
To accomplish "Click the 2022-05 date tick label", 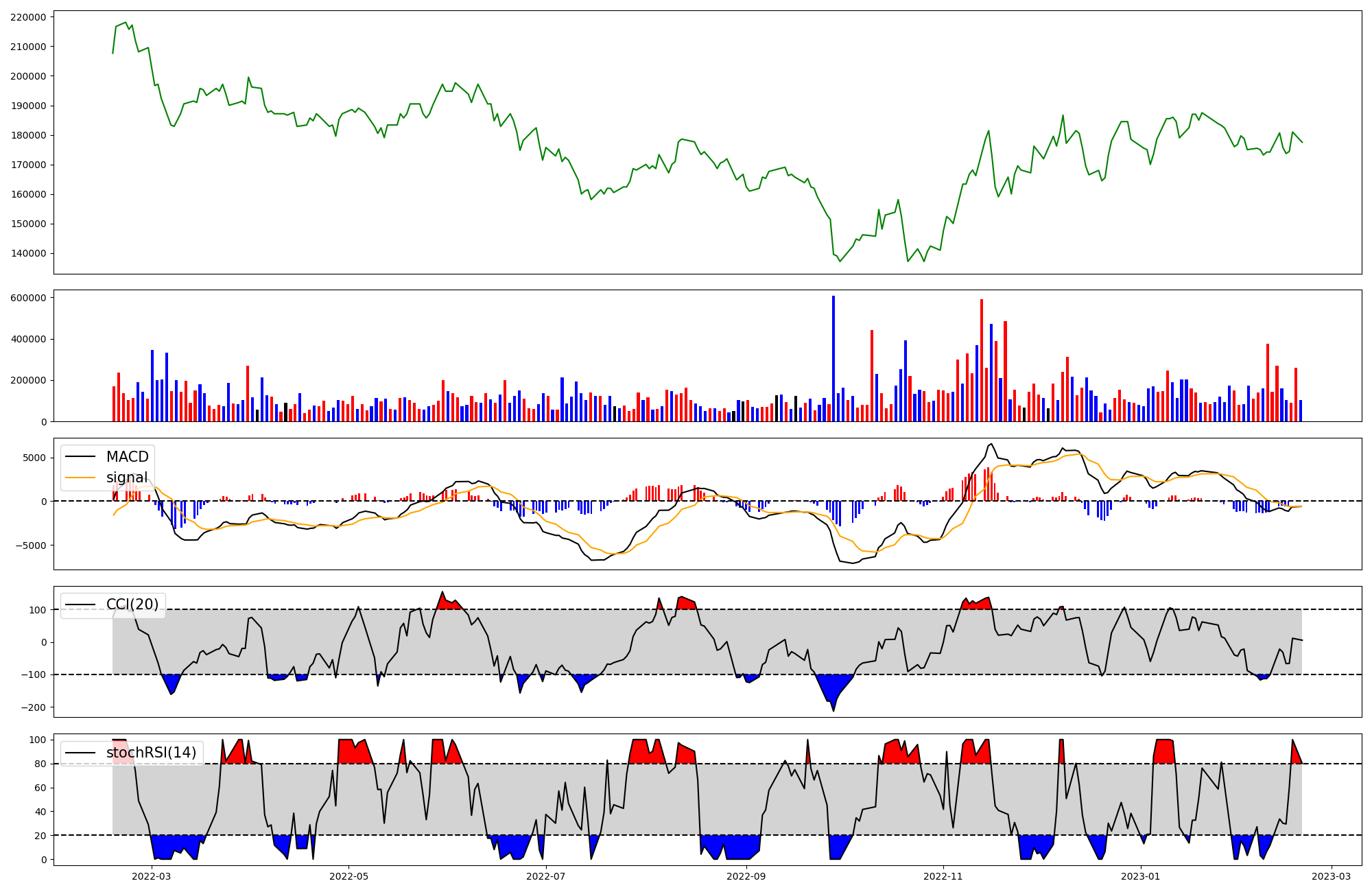I will click(349, 876).
